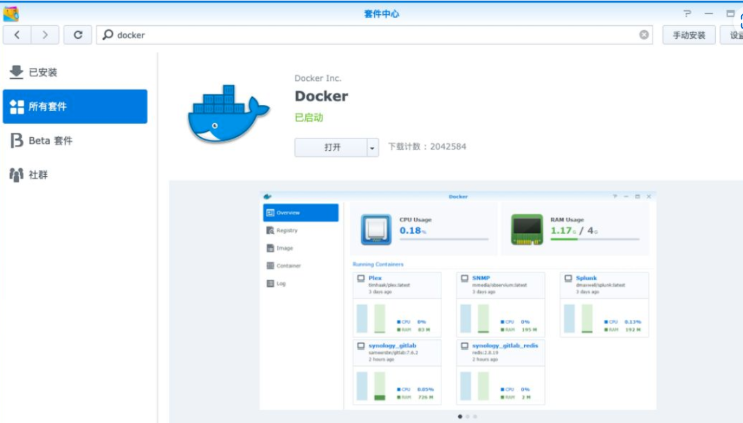Click the Docker Inc. developer name

[317, 78]
